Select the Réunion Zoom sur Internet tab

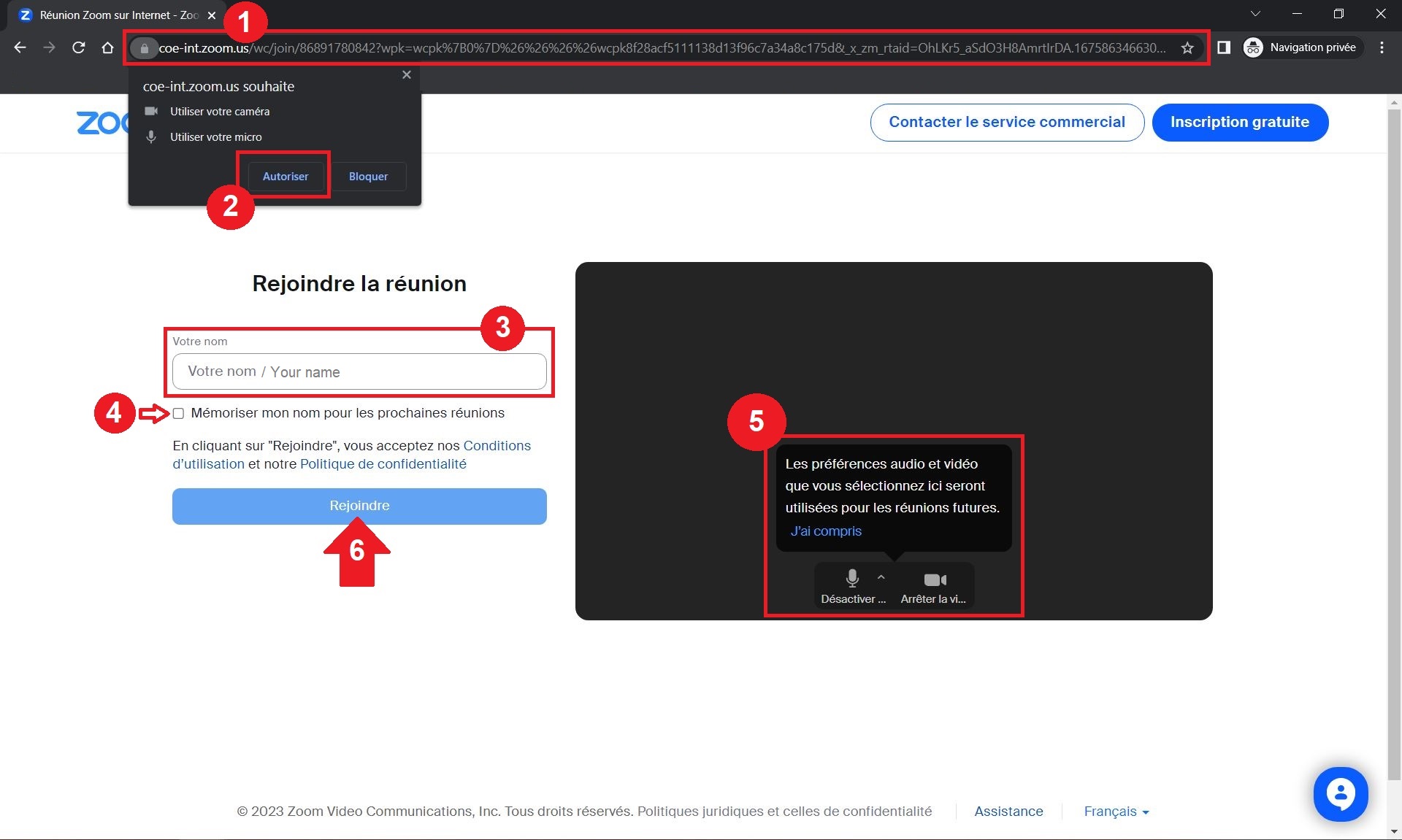(x=117, y=15)
